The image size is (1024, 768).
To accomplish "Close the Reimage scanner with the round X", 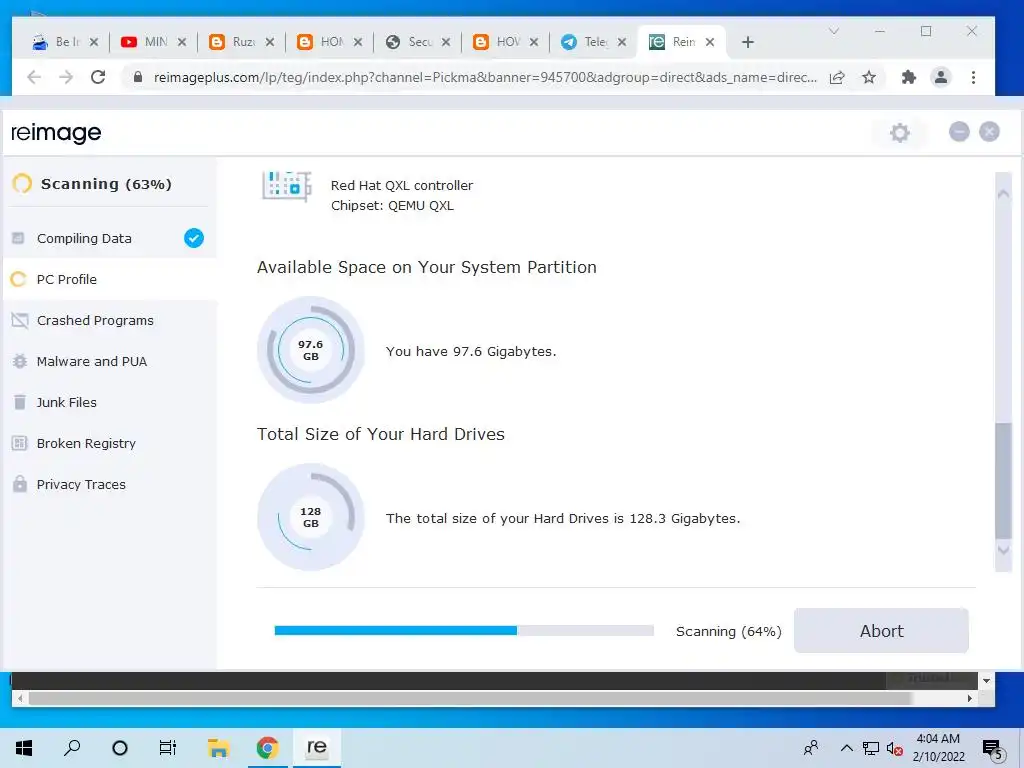I will click(989, 132).
